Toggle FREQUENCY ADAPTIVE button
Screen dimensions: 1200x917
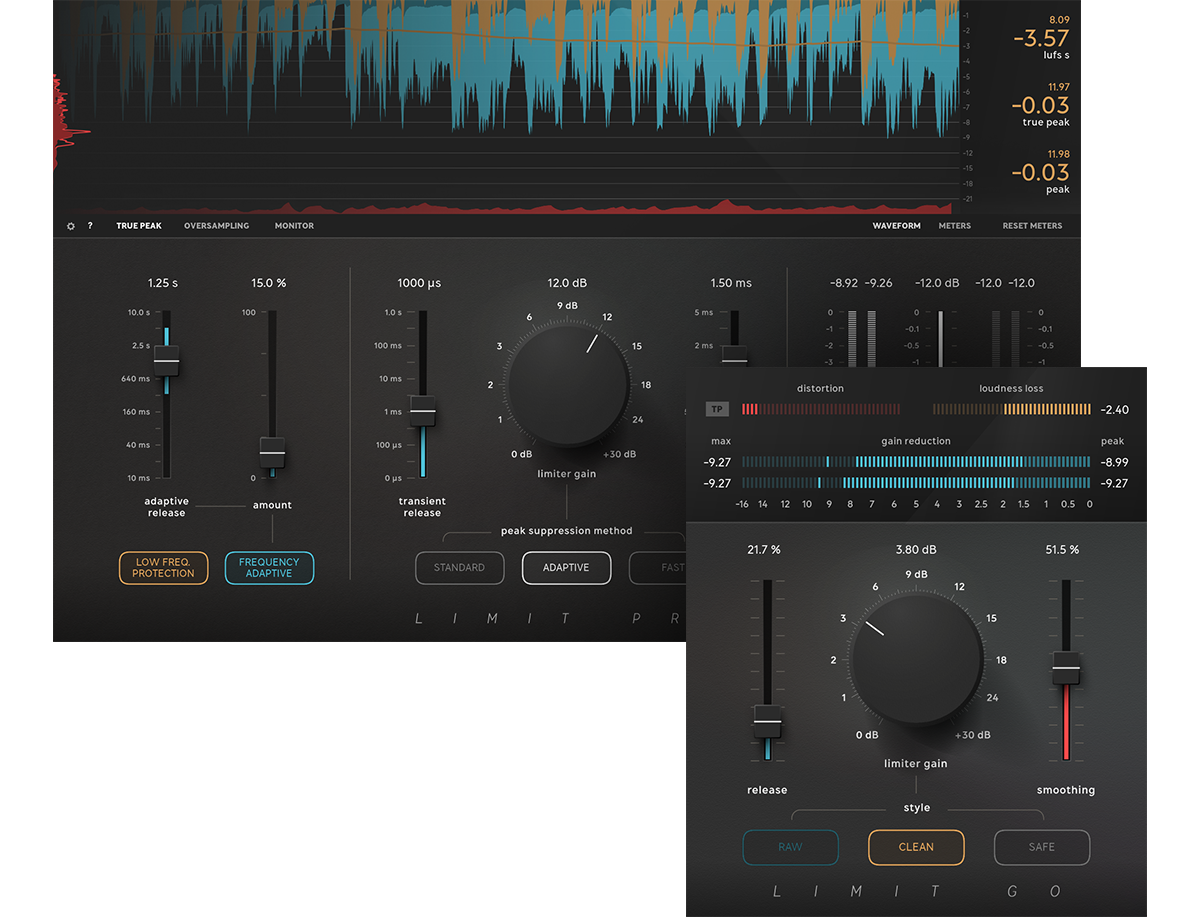tap(269, 568)
